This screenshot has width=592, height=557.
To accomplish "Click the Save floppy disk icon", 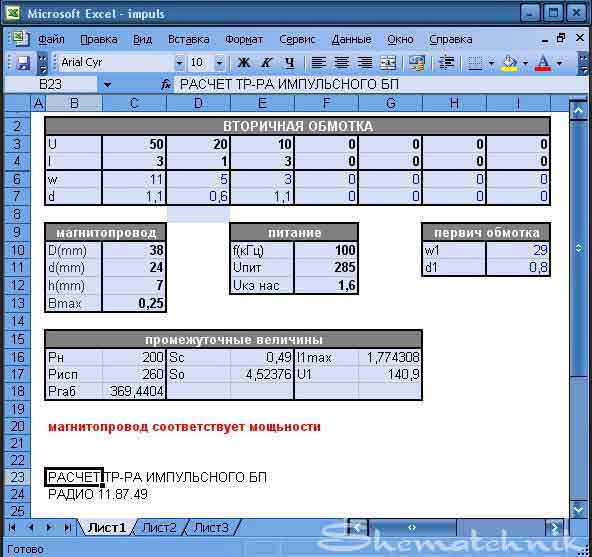I will 23,63.
